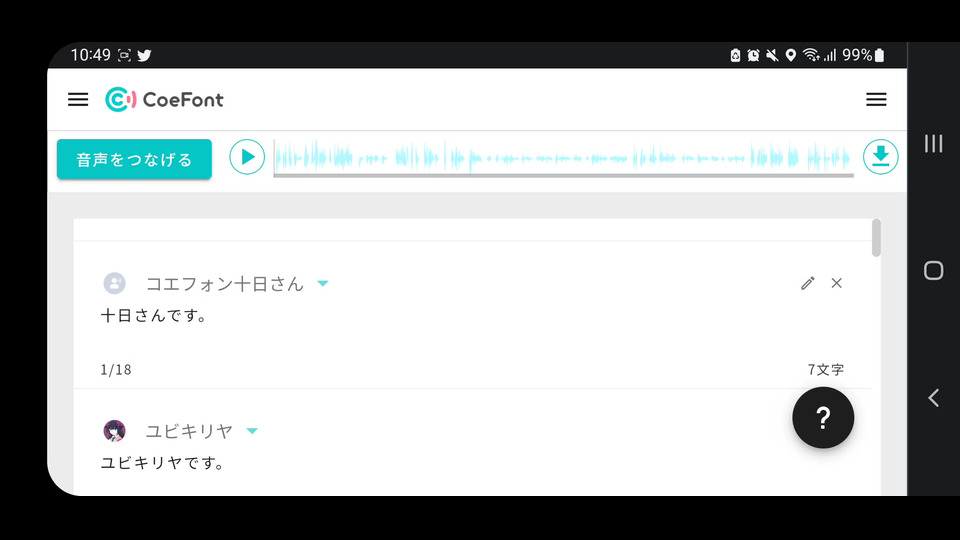Click the コエフォン十日さん avatar icon
960x540 pixels.
114,283
